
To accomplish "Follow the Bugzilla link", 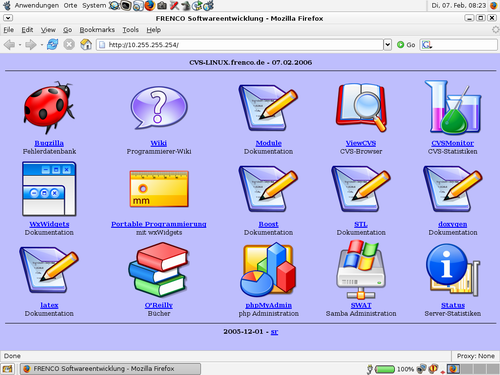I will tap(49, 143).
